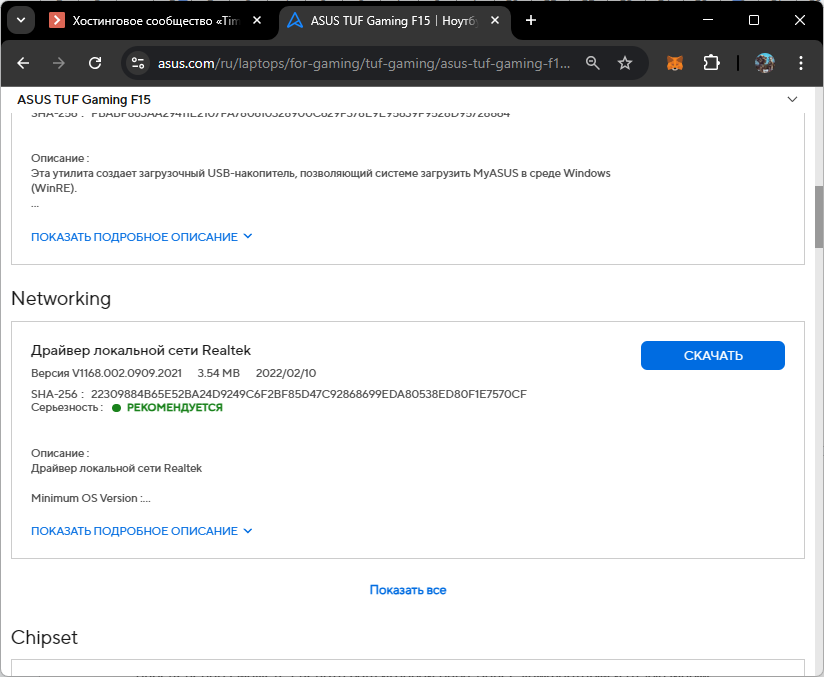Expand detailed description for the MyASUS utility
This screenshot has height=677, width=824.
142,237
